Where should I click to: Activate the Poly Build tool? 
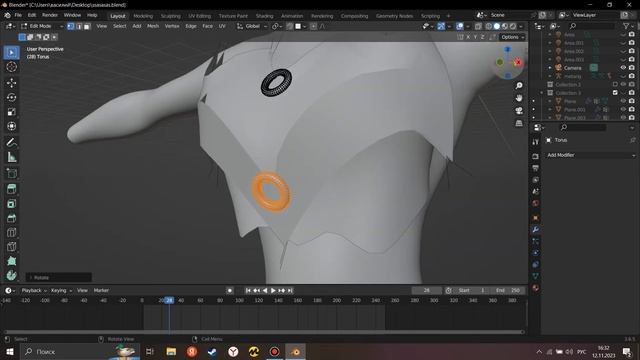11,261
